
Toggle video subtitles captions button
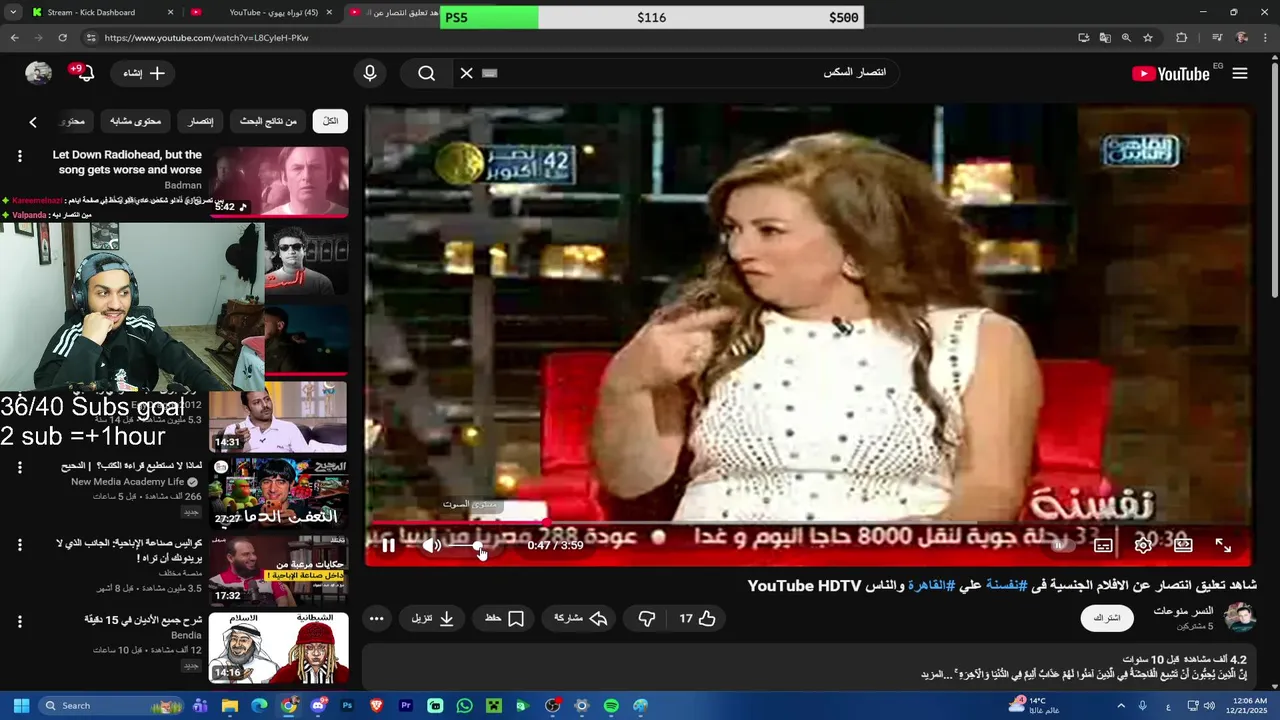pos(1103,545)
